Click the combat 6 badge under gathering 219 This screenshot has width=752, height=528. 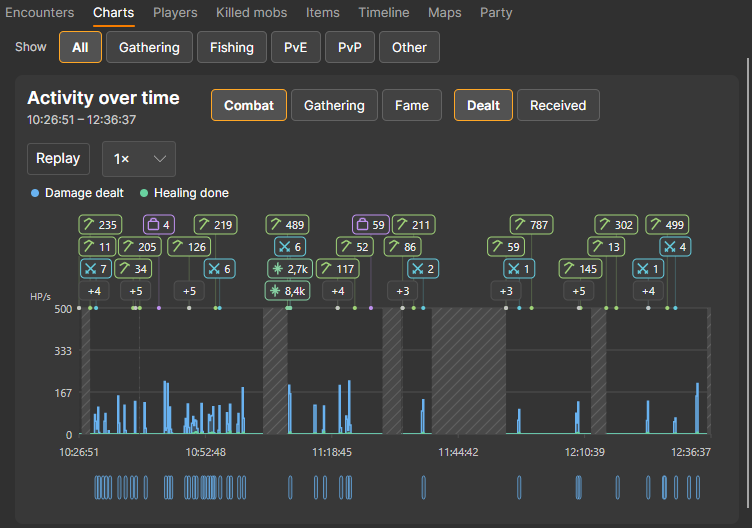220,269
